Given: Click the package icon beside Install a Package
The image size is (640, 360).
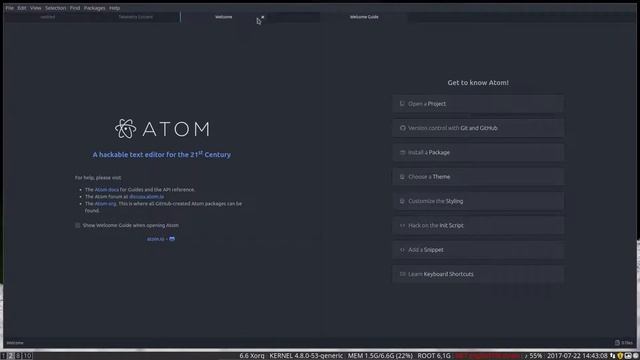Looking at the screenshot, I should (x=402, y=152).
